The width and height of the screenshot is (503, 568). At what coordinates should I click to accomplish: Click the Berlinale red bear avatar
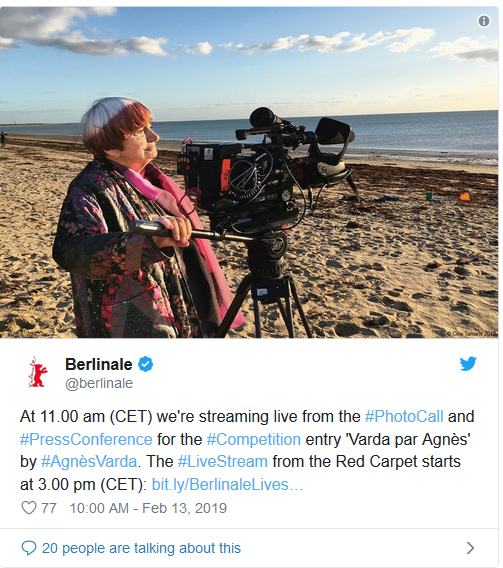[38, 372]
